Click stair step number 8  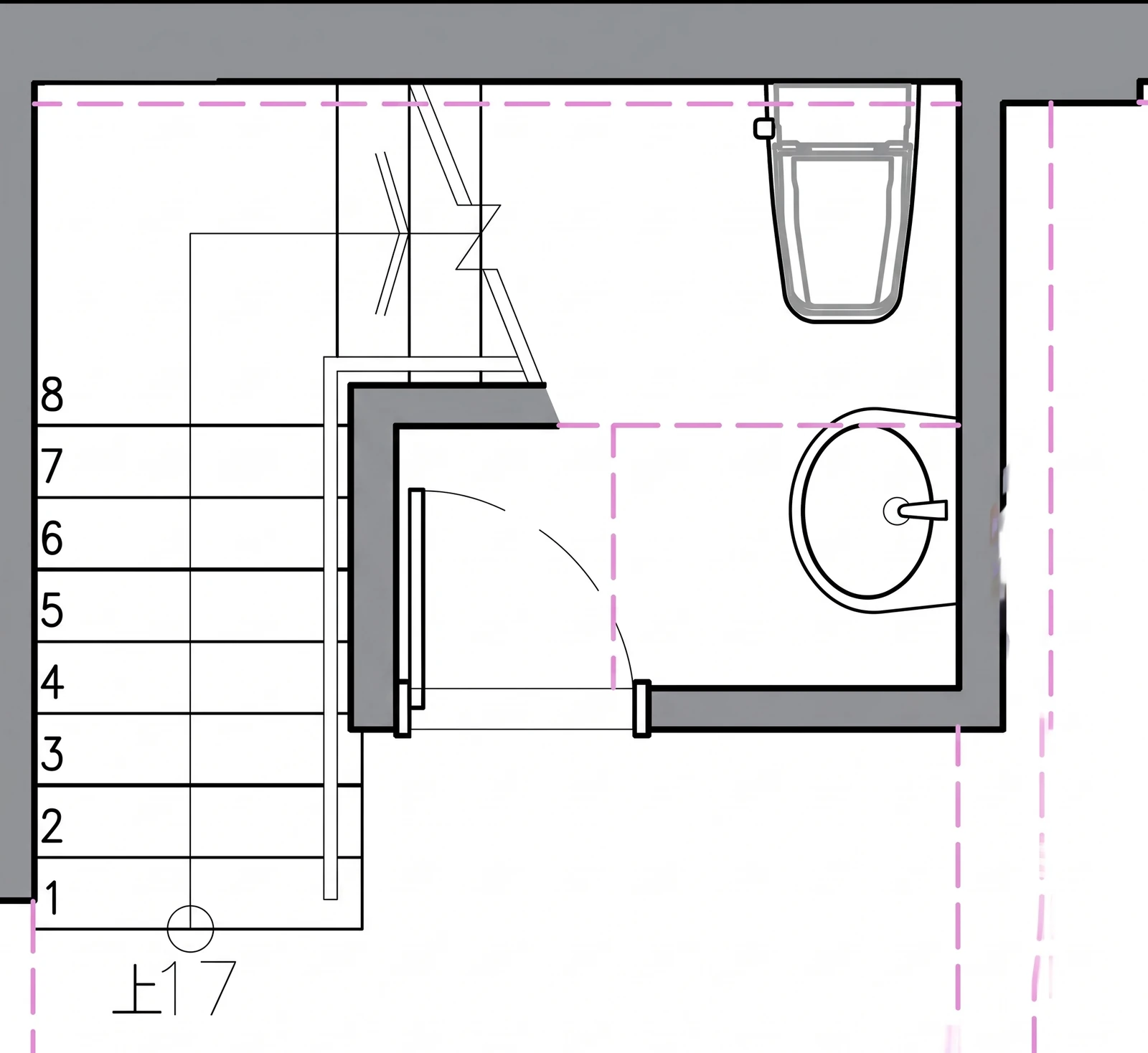coord(52,394)
